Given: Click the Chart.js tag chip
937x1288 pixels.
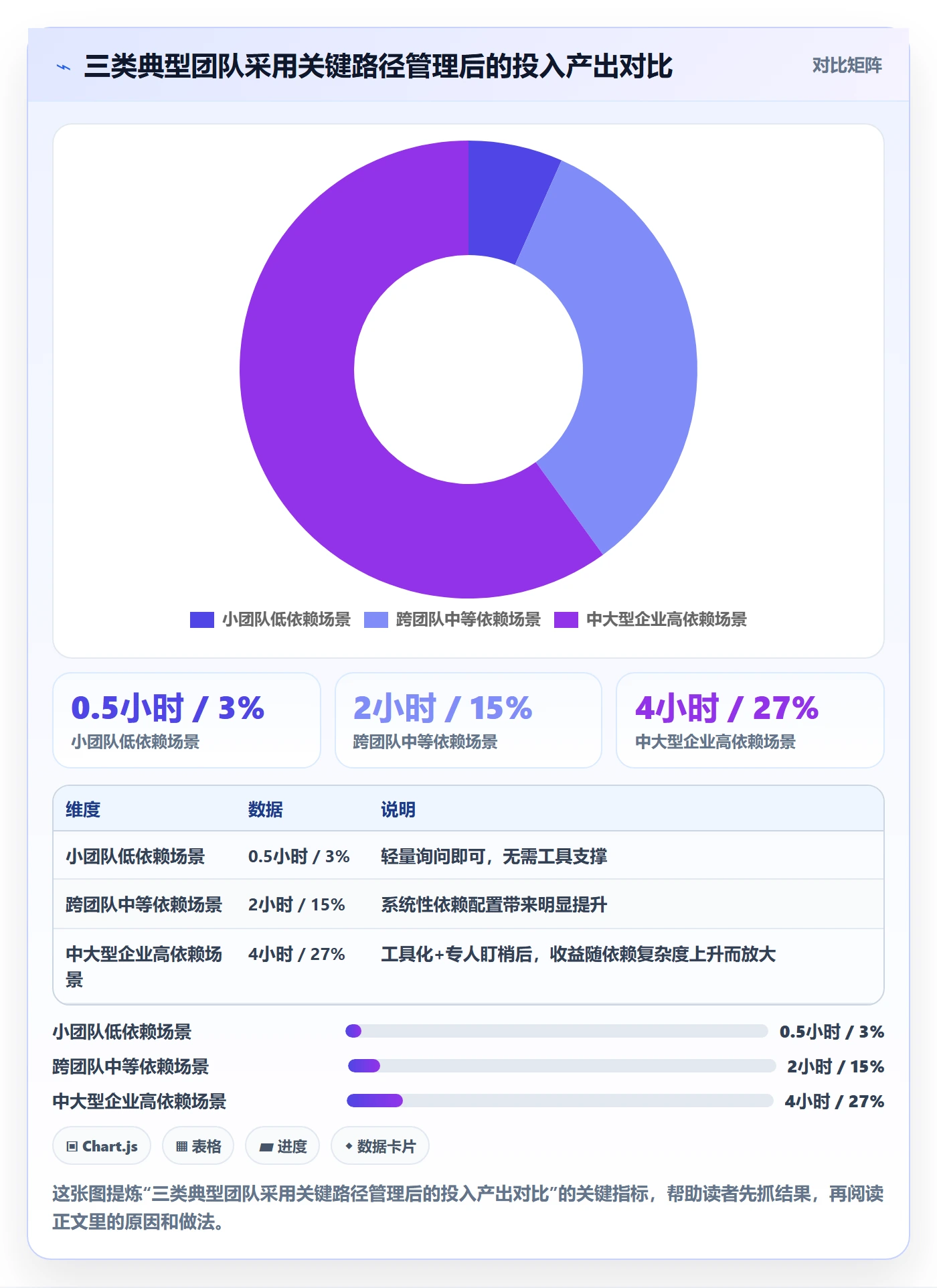Looking at the screenshot, I should 102,1146.
